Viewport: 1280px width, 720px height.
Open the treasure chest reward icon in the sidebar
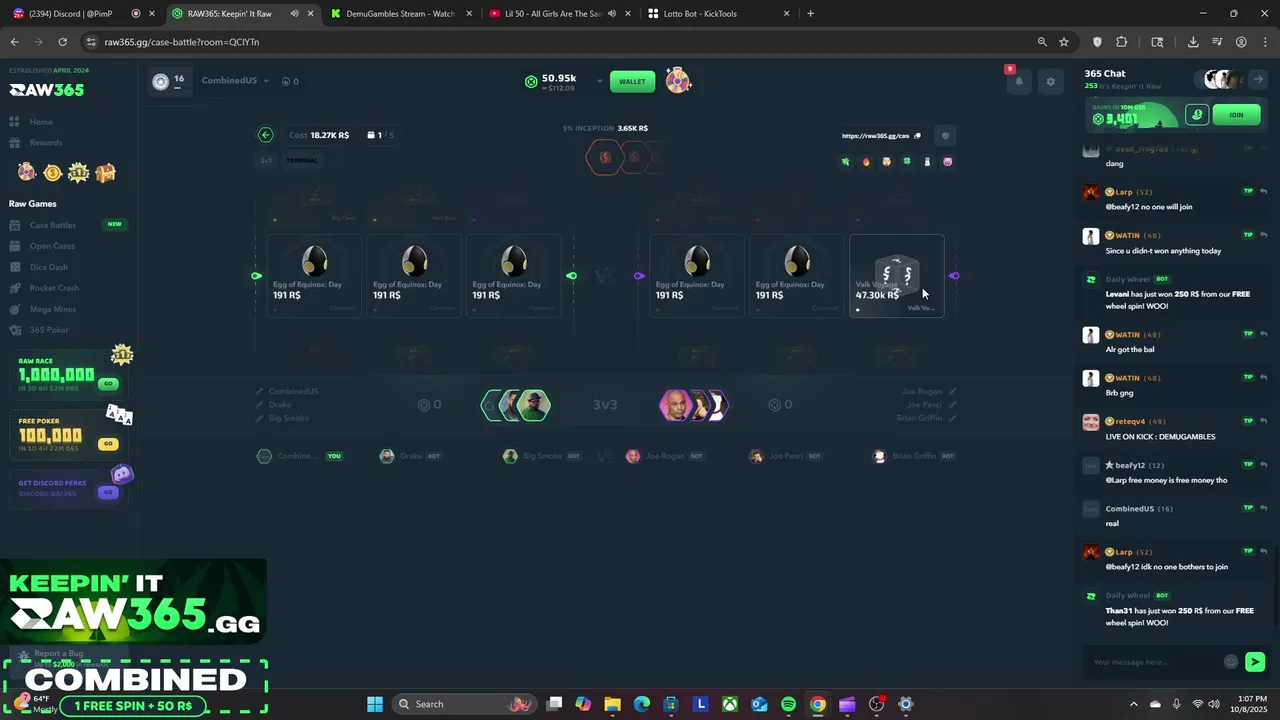tap(105, 173)
